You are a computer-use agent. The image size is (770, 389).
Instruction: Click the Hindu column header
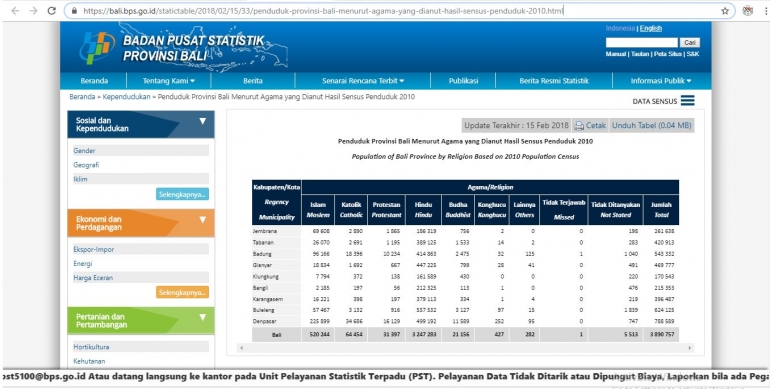tap(424, 210)
